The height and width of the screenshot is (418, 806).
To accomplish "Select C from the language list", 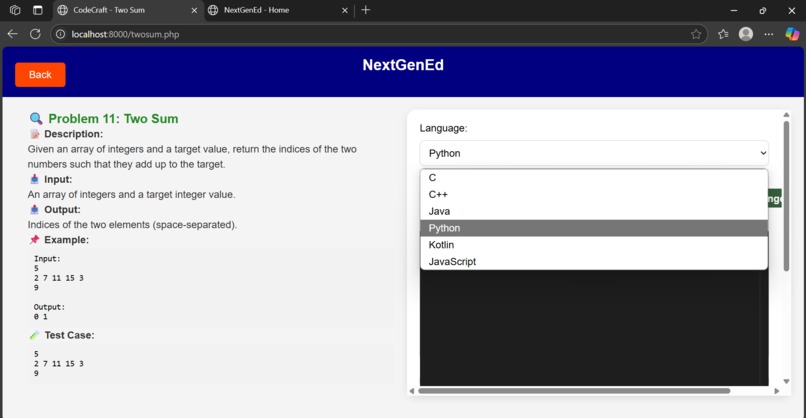I will point(594,178).
